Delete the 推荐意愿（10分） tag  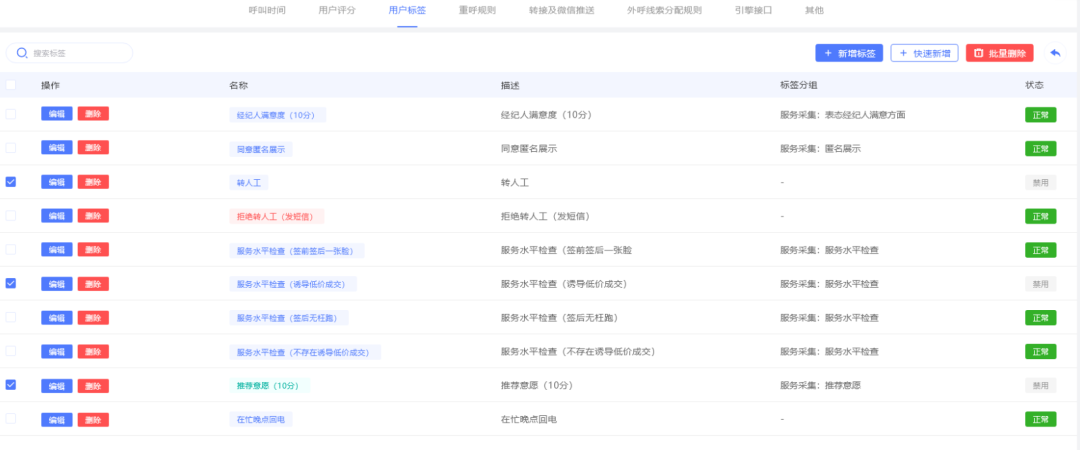[93, 385]
